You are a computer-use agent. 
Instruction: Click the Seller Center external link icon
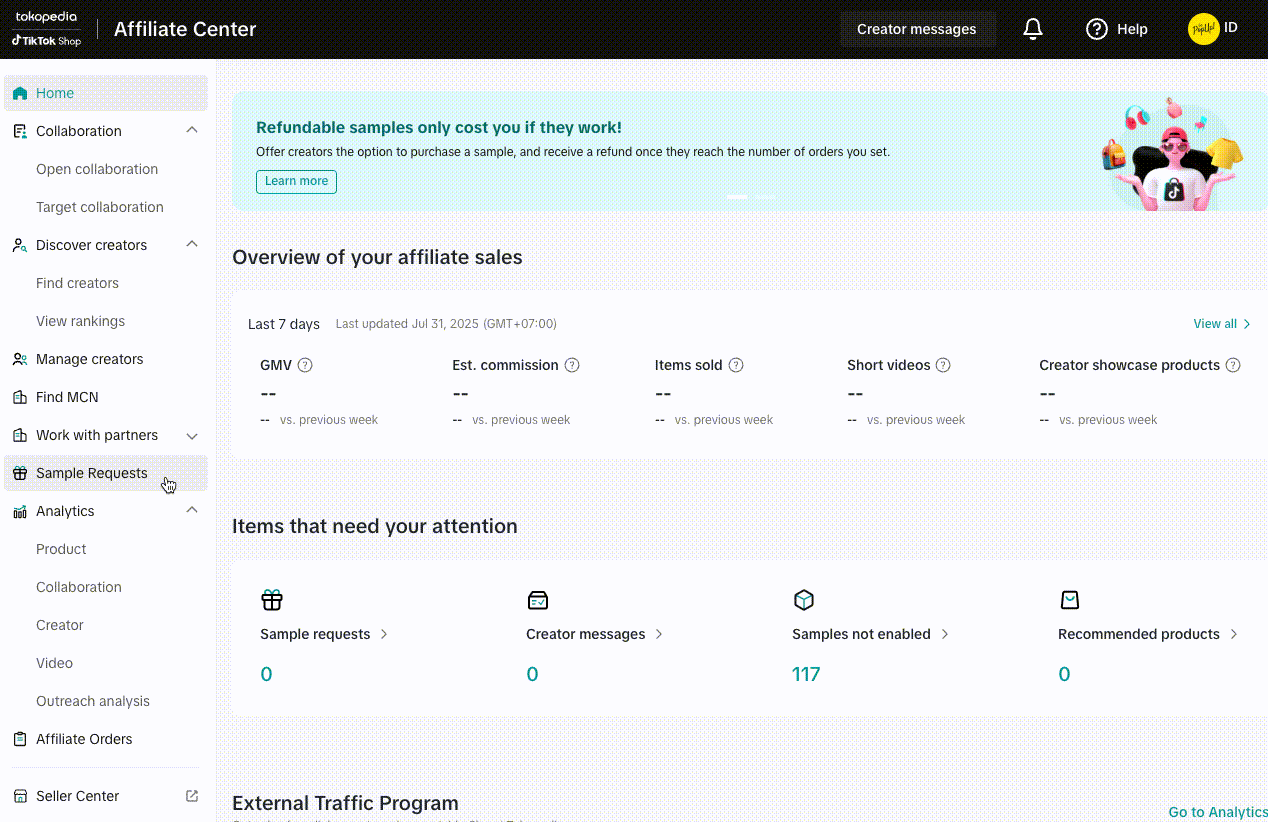tap(192, 796)
